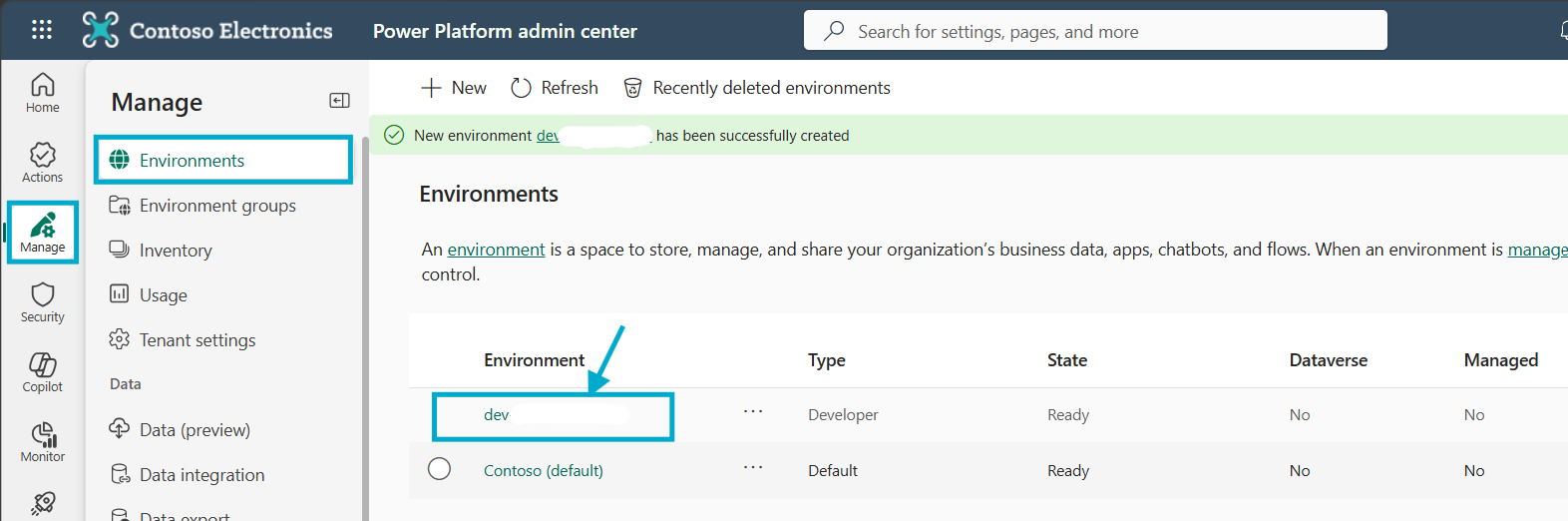The image size is (1568, 521).
Task: Open the Contoso (default) environment link
Action: click(x=544, y=471)
